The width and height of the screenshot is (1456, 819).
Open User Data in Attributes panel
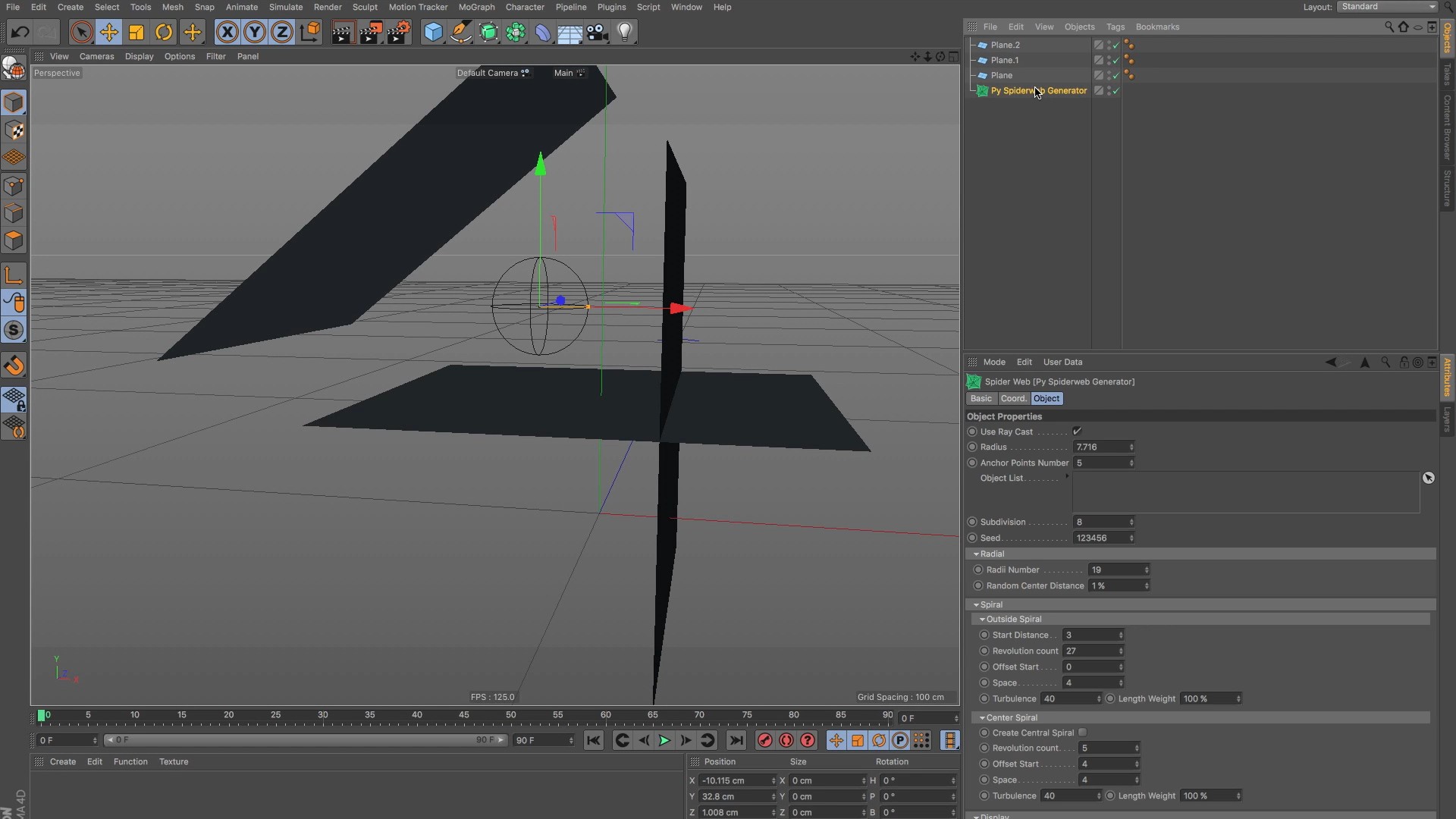coord(1062,362)
